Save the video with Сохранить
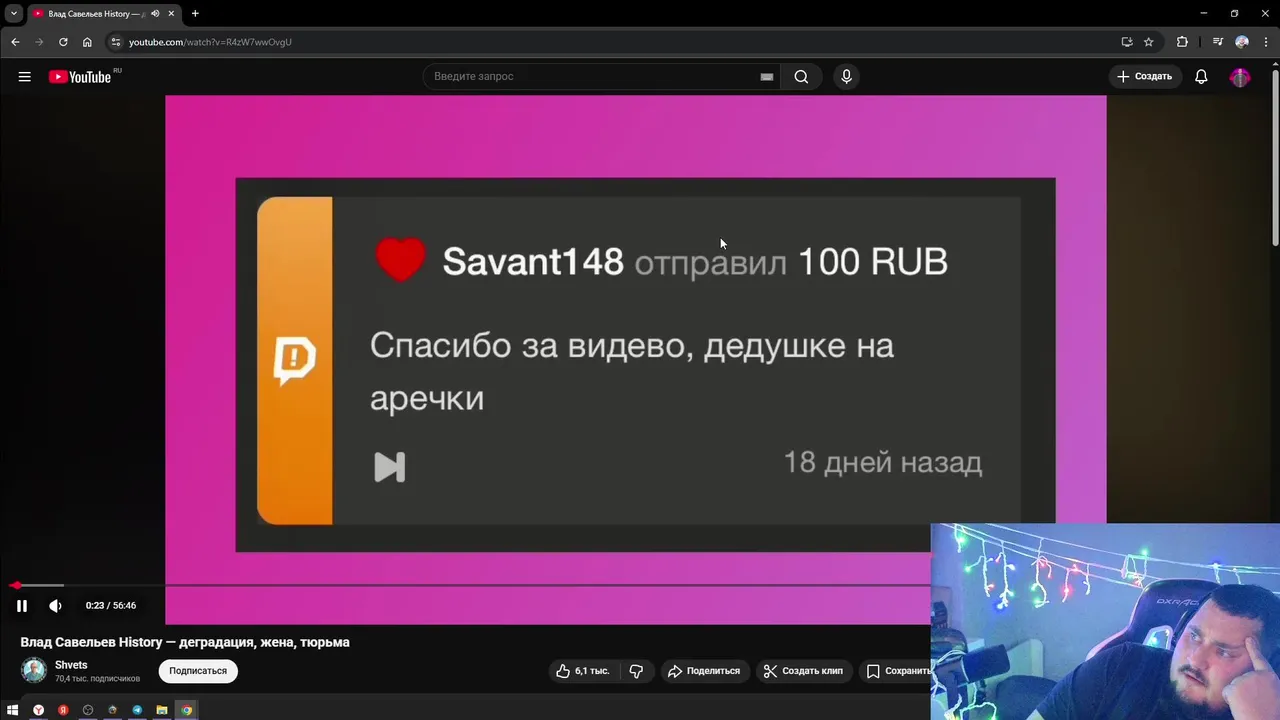Image resolution: width=1280 pixels, height=720 pixels. click(x=898, y=671)
